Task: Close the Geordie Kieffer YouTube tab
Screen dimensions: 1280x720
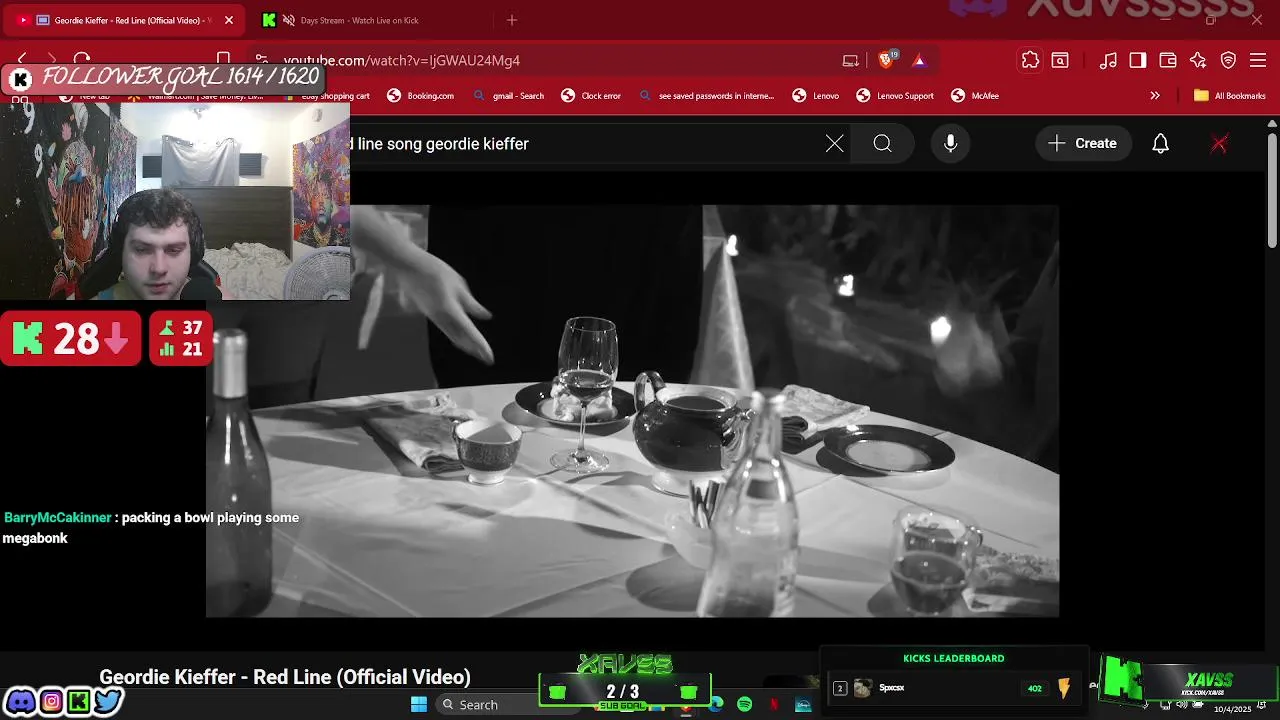Action: coord(228,20)
